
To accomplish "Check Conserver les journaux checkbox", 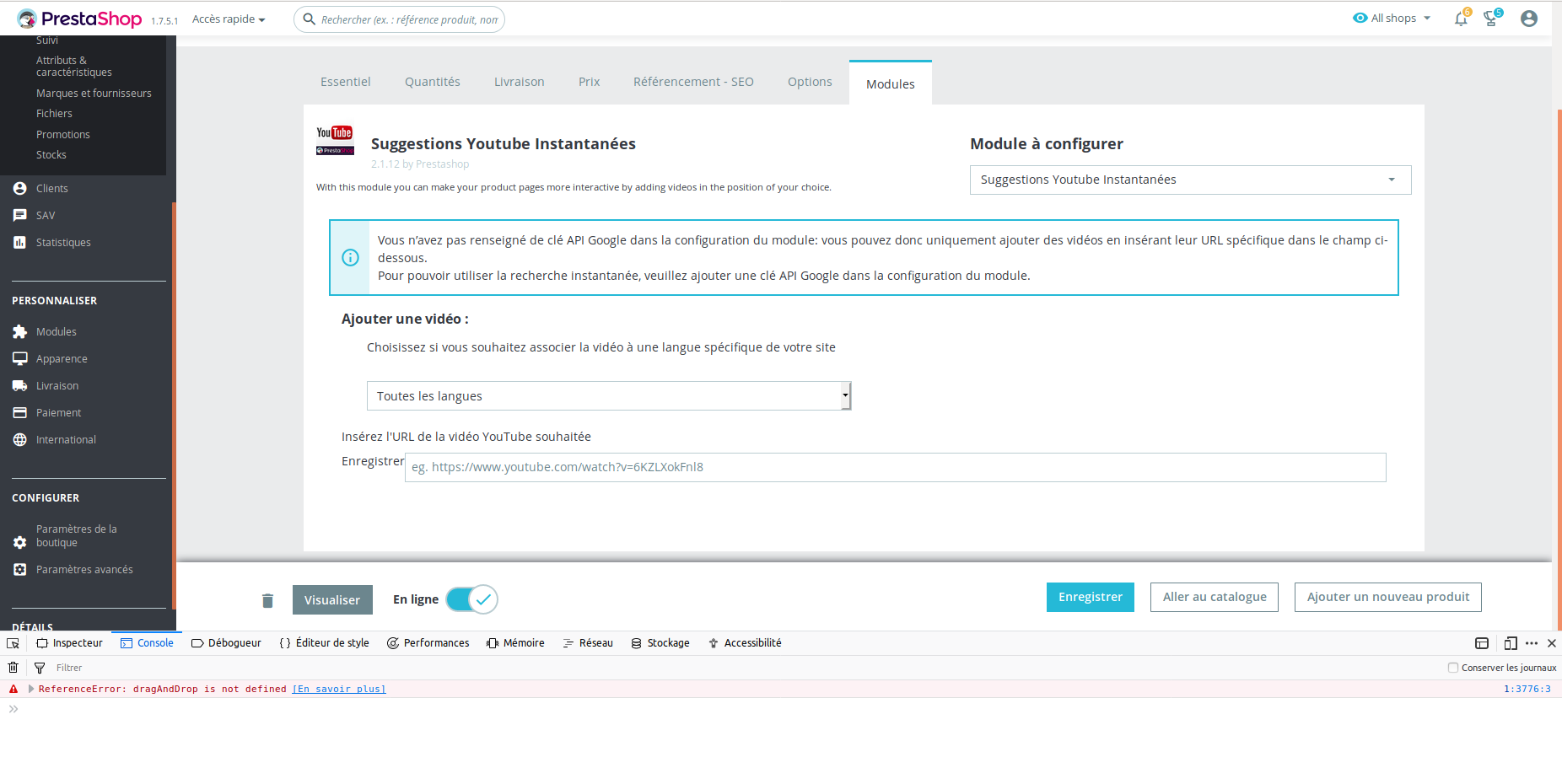I will coord(1453,668).
